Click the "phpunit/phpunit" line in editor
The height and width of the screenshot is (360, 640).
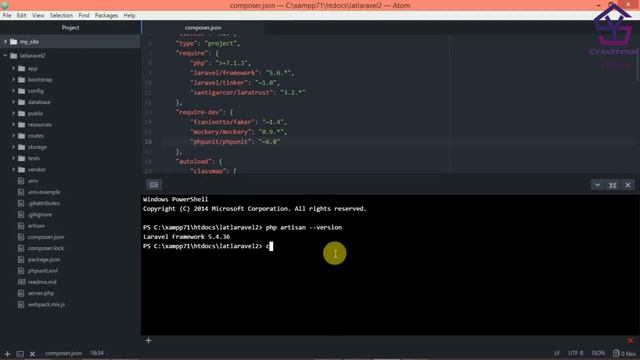click(x=235, y=142)
